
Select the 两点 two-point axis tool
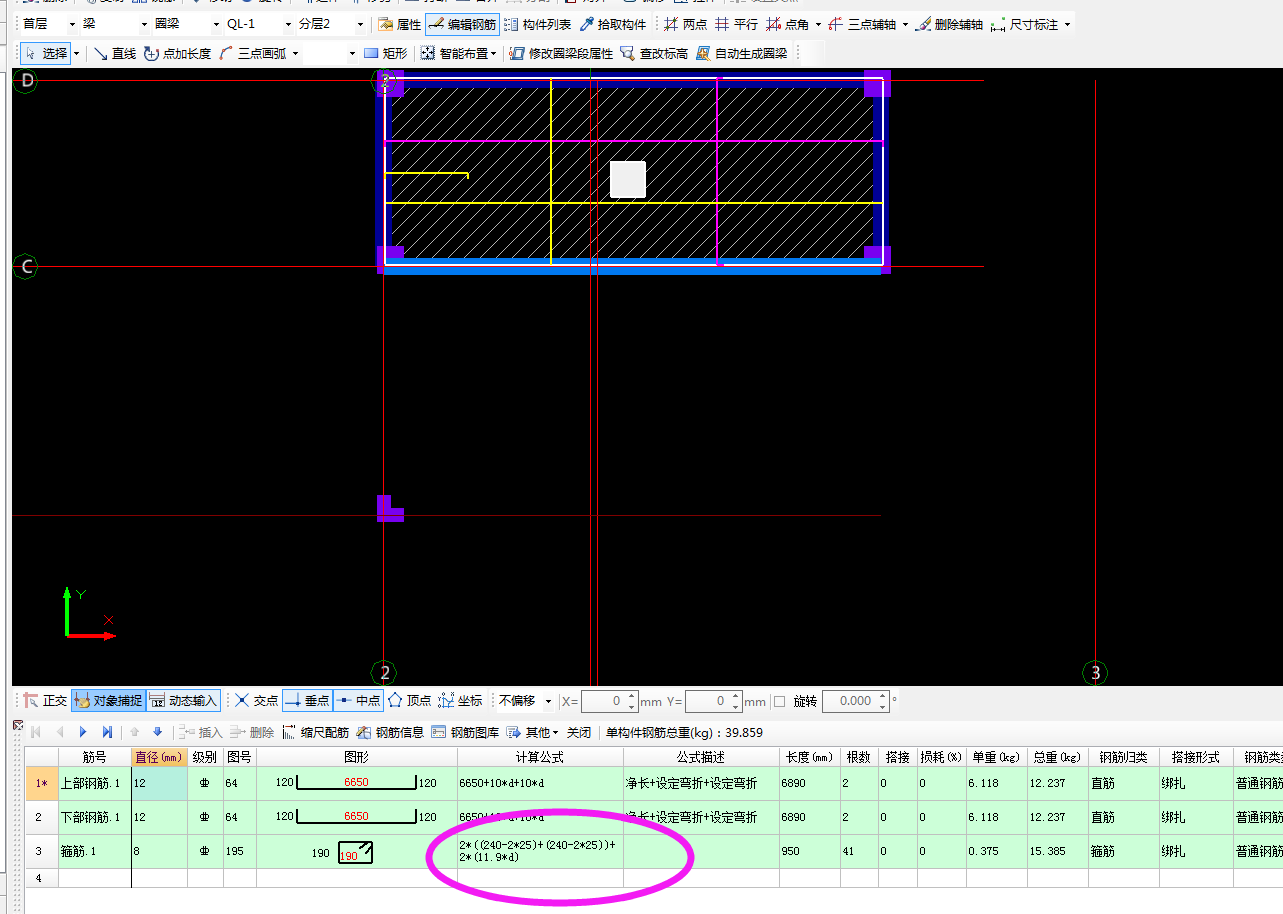click(685, 24)
